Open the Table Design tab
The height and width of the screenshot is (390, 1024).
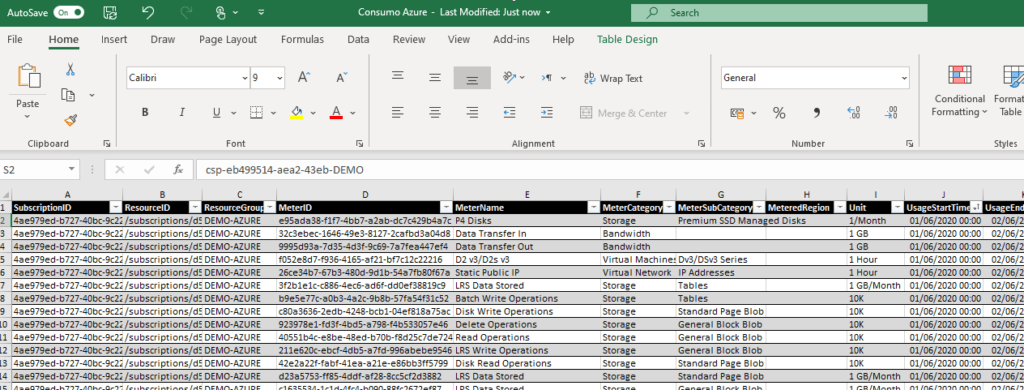pyautogui.click(x=627, y=39)
